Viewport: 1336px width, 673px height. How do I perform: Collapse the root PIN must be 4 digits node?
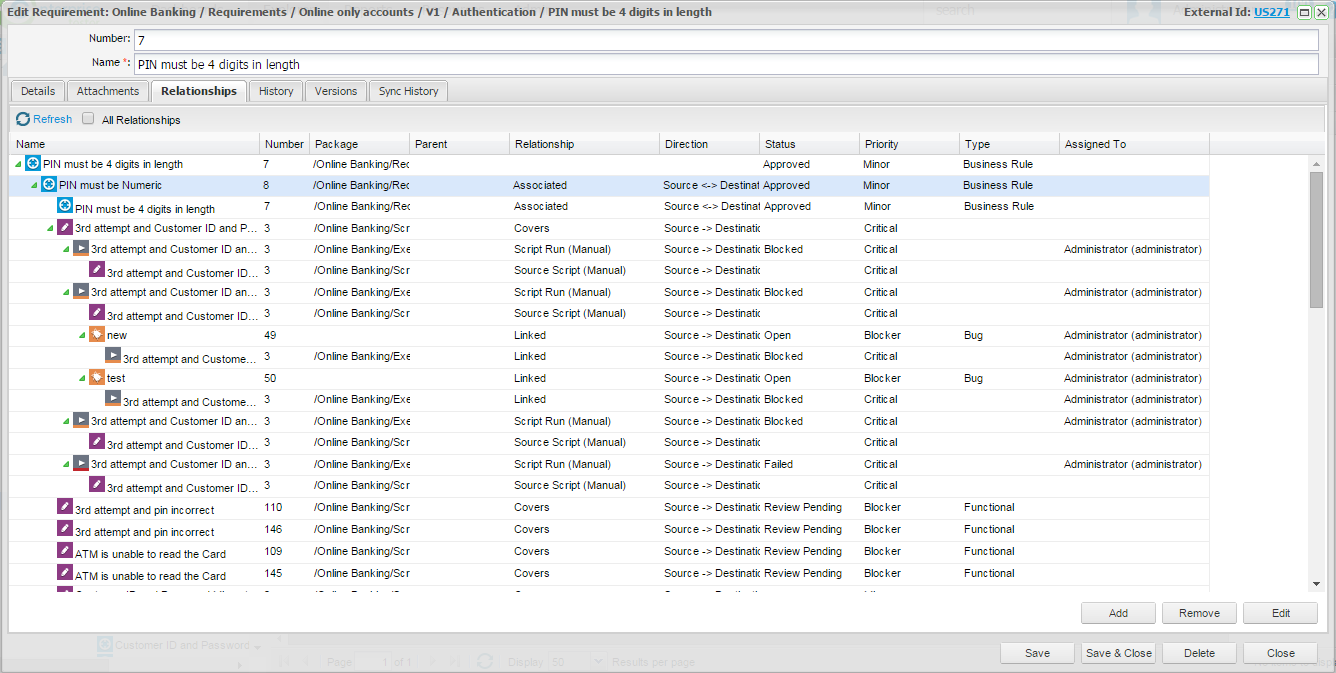(x=19, y=164)
